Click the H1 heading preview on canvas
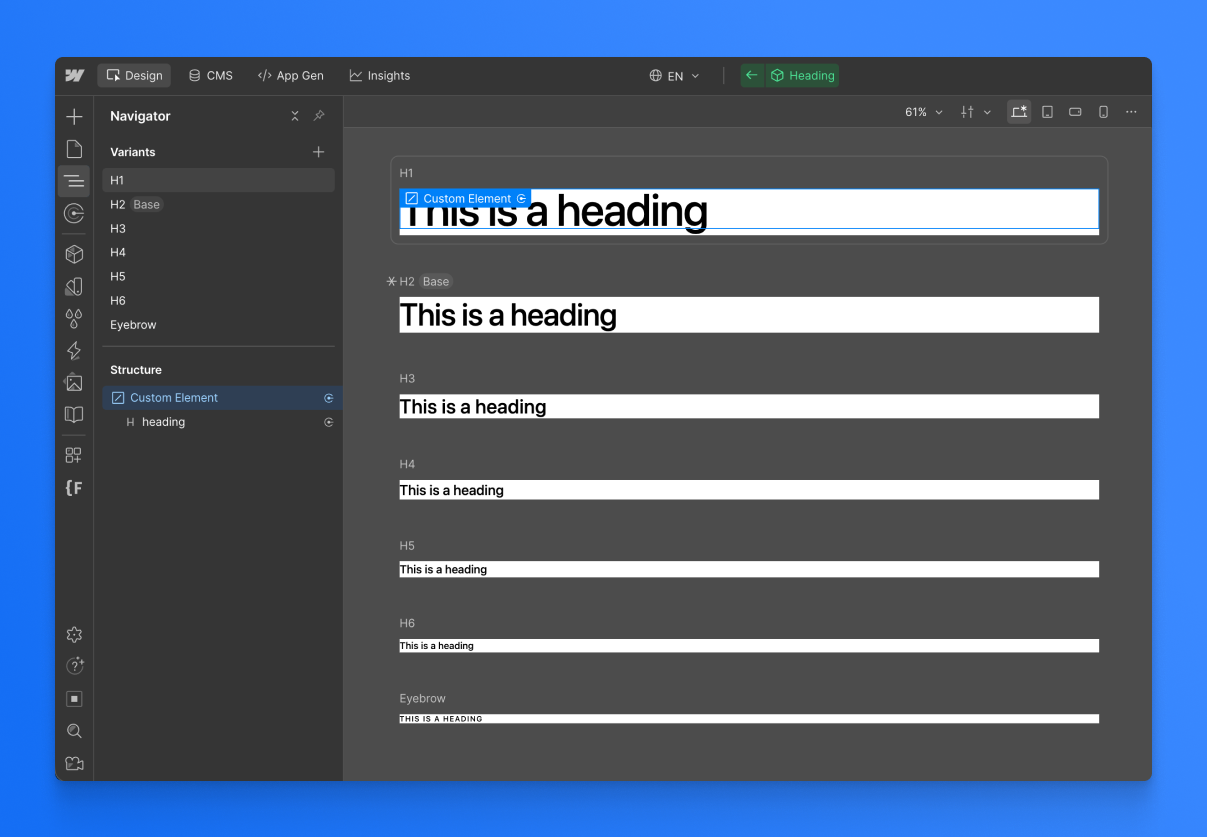The image size is (1207, 837). tap(749, 212)
